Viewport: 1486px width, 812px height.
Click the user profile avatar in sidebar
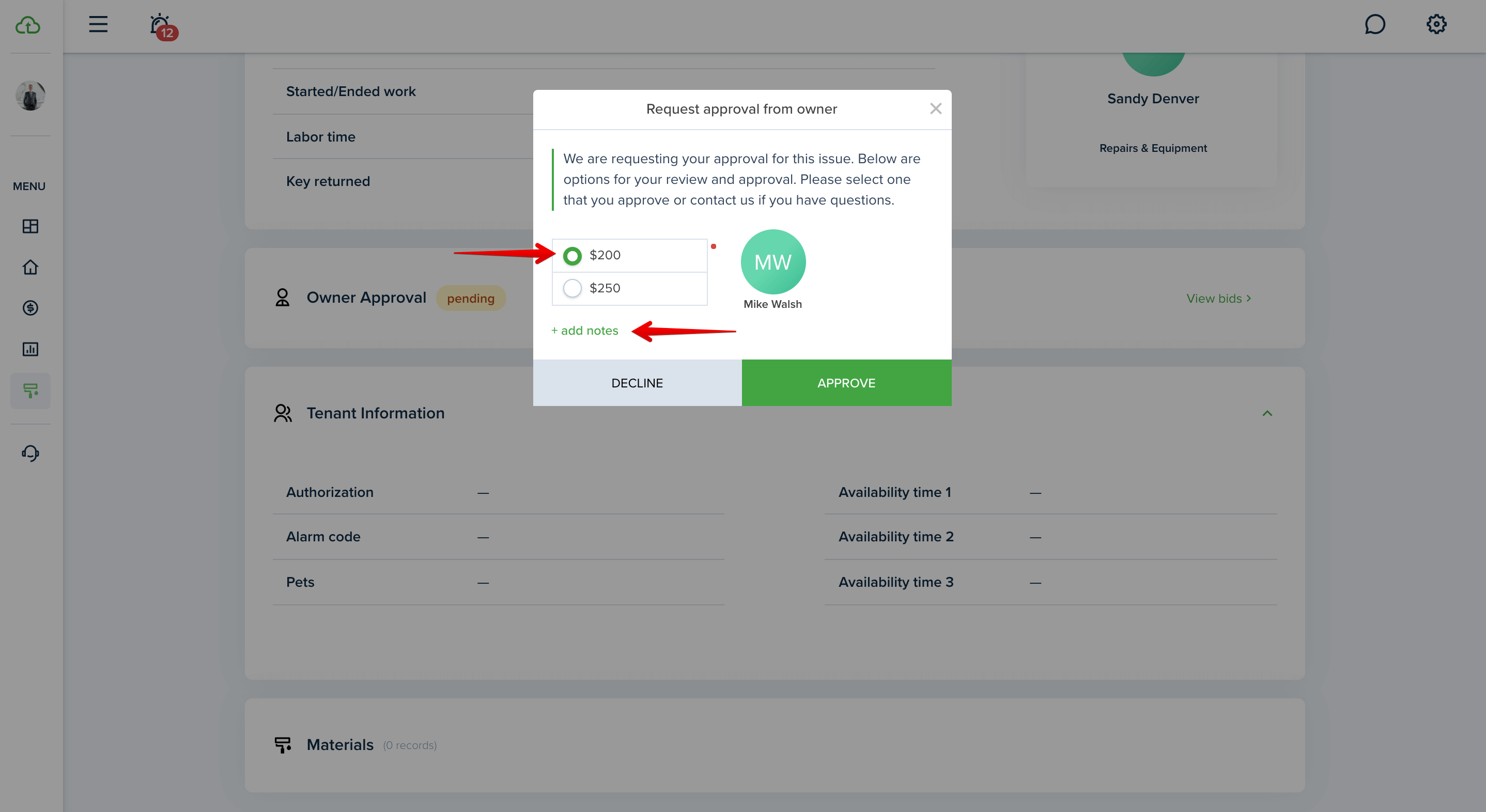coord(30,95)
